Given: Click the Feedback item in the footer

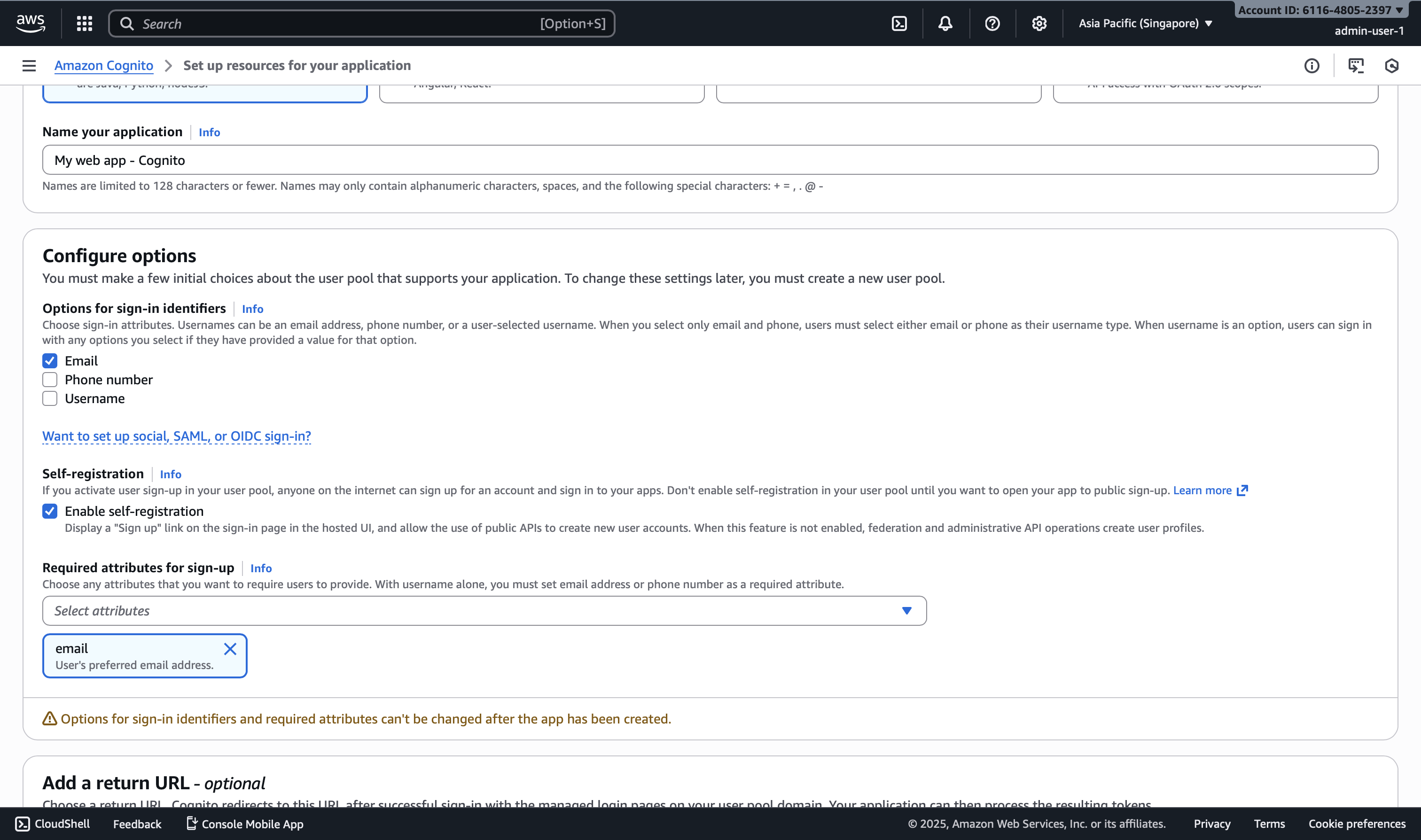Looking at the screenshot, I should (x=137, y=824).
